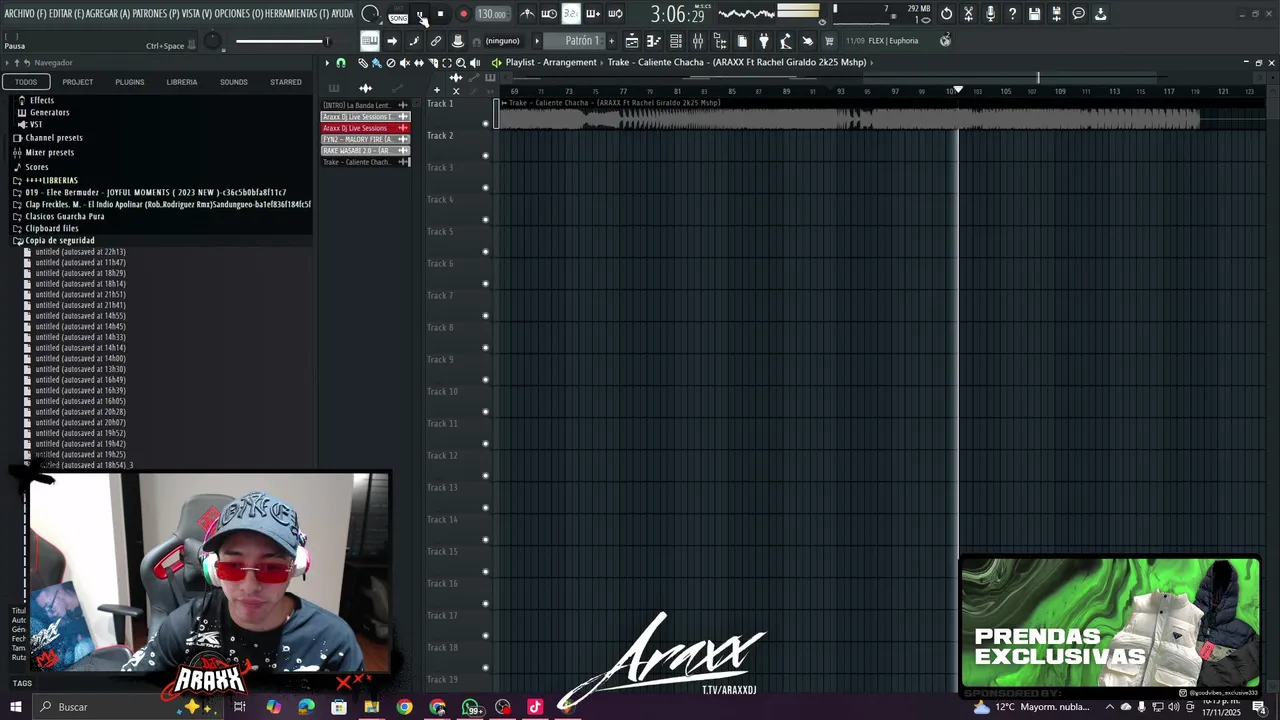Select the playlist paint brush tool
1280x720 pixels.
click(x=376, y=62)
